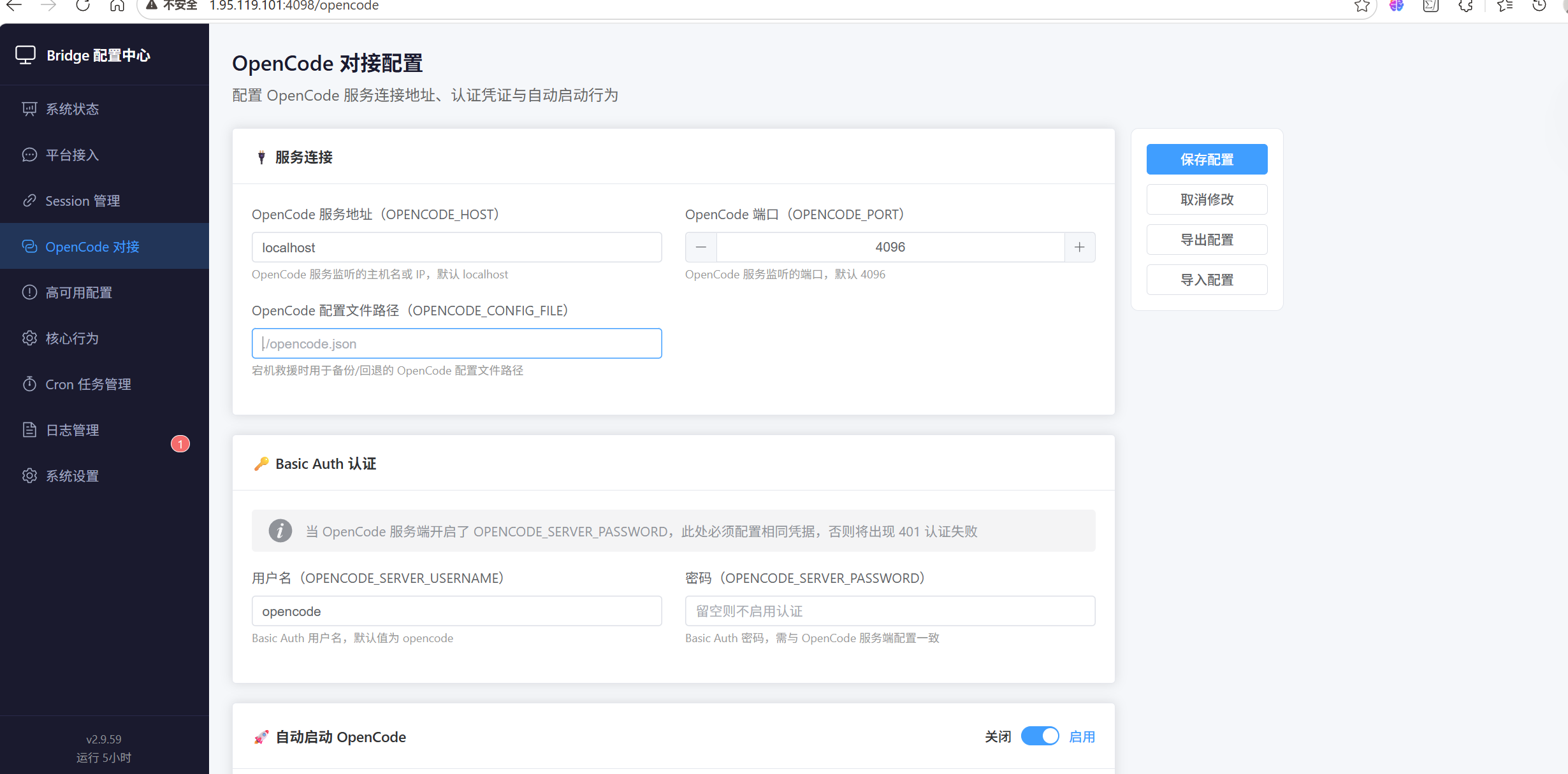Click the 系统设置 gear icon
Viewport: 1568px width, 774px height.
point(29,476)
